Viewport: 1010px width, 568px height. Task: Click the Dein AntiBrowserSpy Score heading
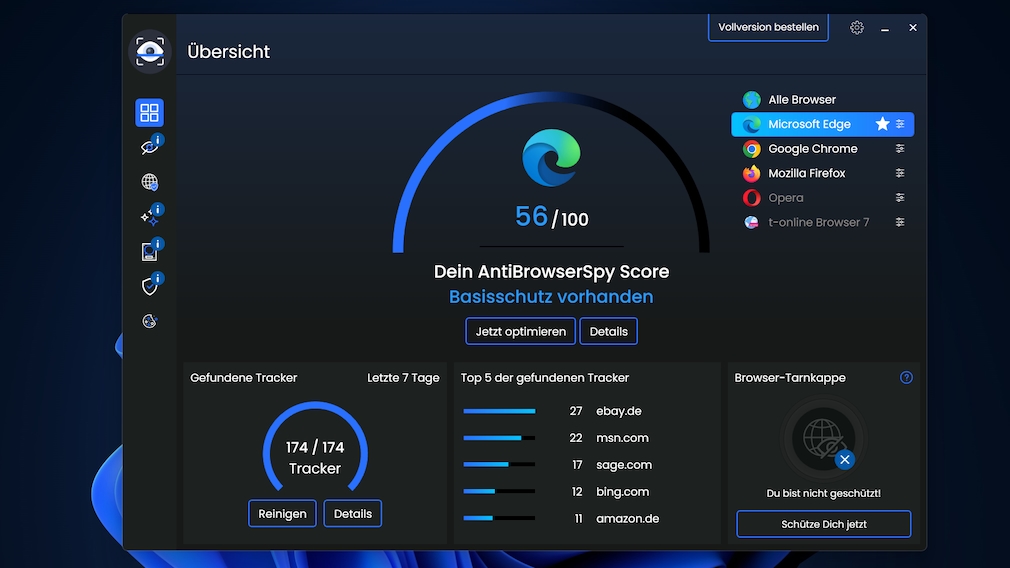(x=551, y=272)
